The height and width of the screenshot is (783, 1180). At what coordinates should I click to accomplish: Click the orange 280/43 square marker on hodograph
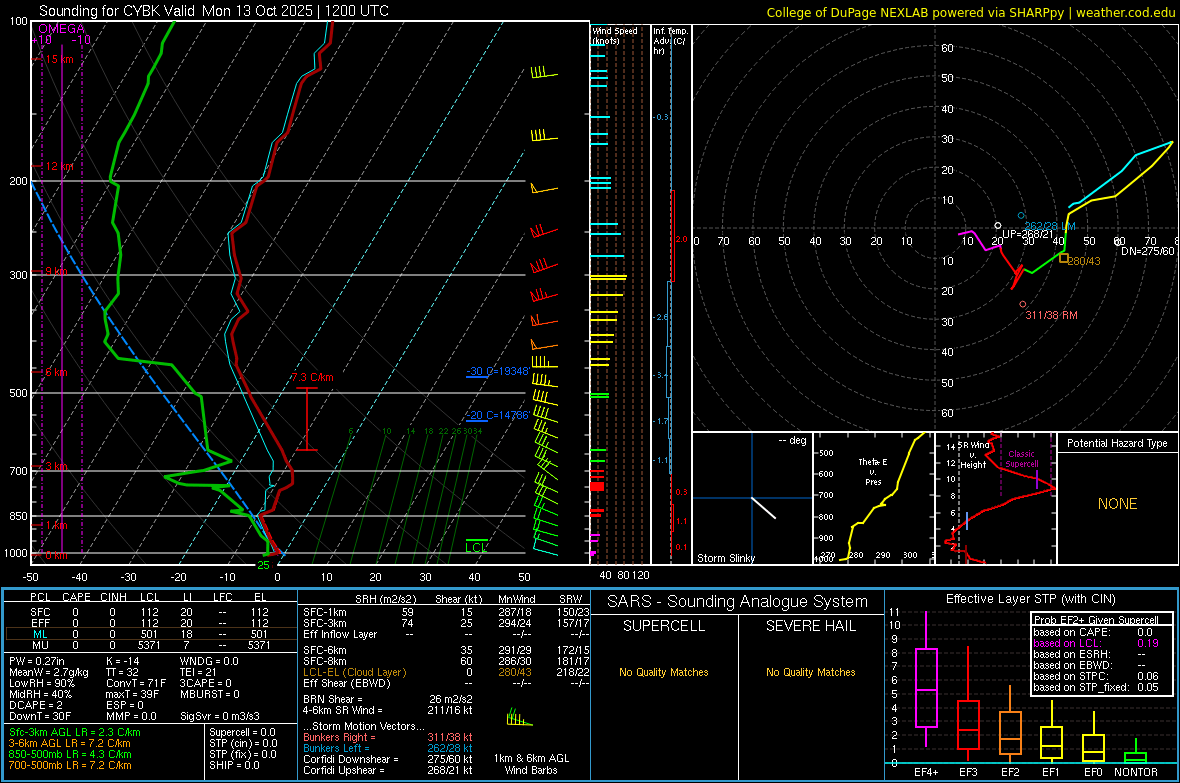(1064, 258)
